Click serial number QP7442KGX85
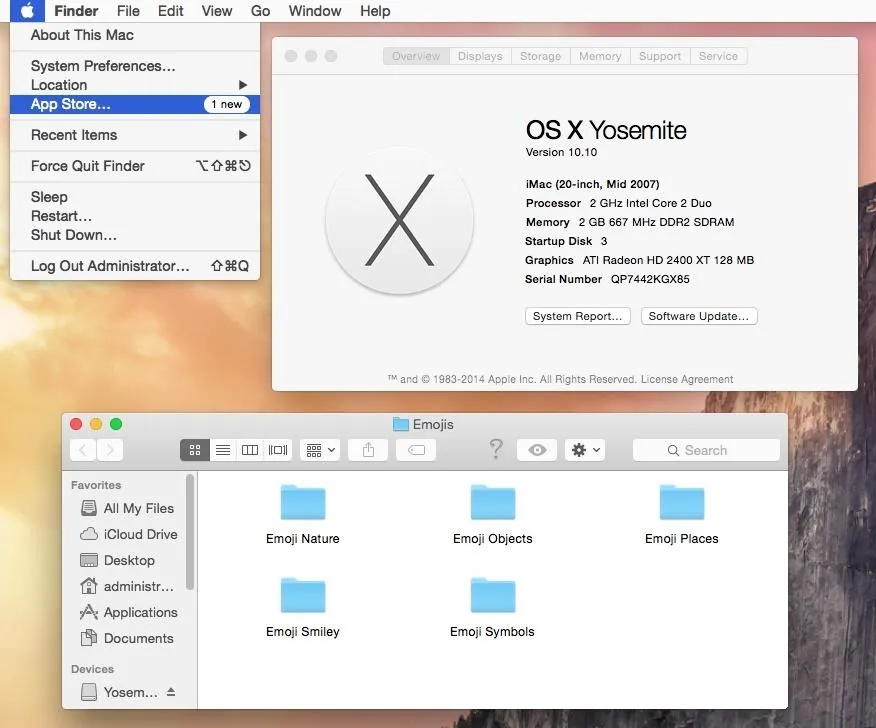 pyautogui.click(x=650, y=279)
